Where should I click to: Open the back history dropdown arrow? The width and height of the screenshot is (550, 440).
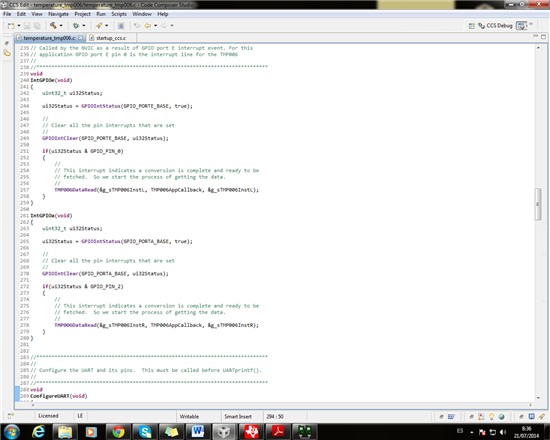click(155, 26)
